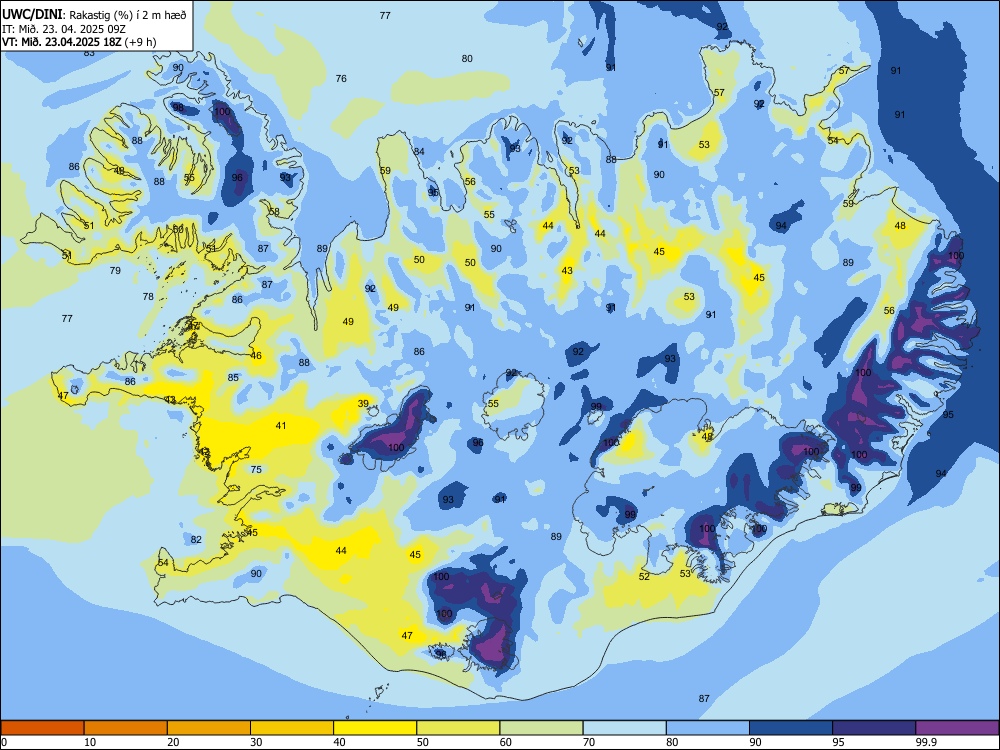The height and width of the screenshot is (750, 1000).
Task: Click the '41' humidity value in the yellow area
Action: click(281, 425)
